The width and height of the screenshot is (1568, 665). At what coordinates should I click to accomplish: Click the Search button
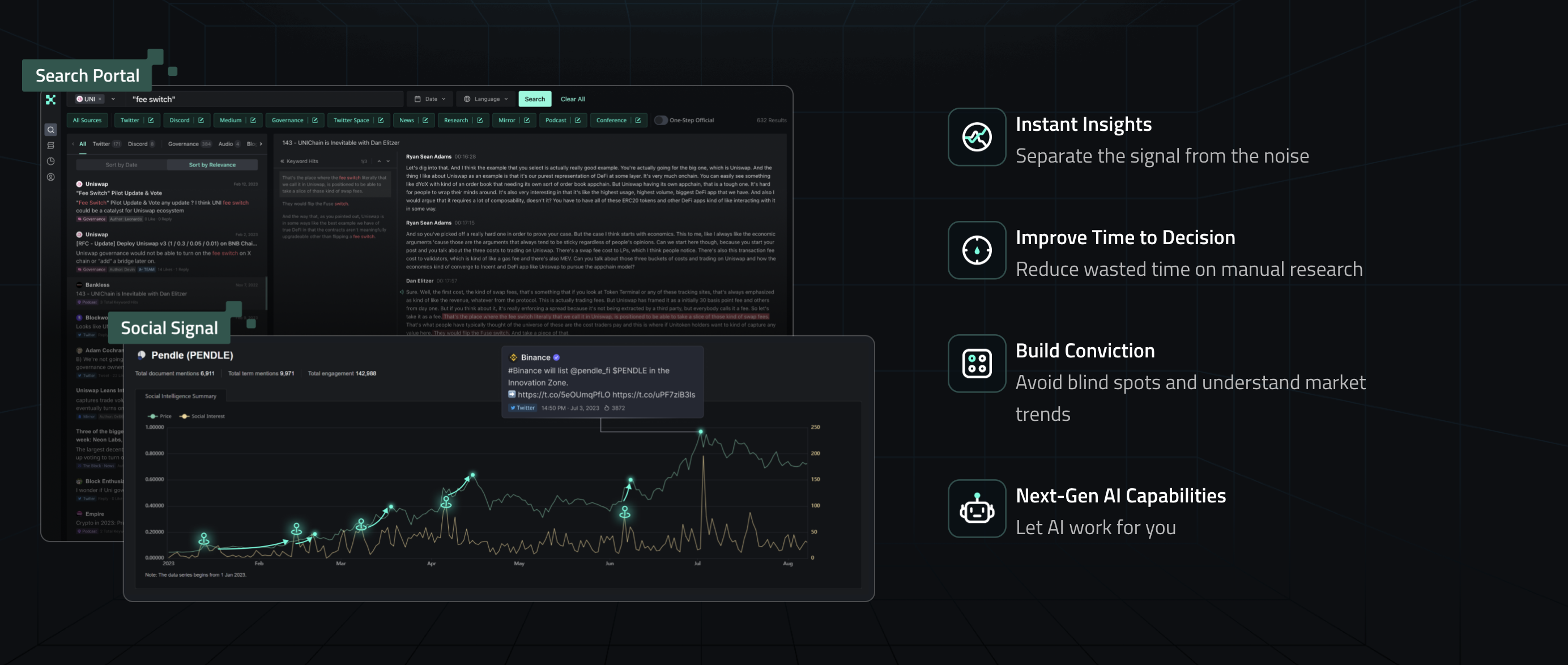click(x=534, y=99)
